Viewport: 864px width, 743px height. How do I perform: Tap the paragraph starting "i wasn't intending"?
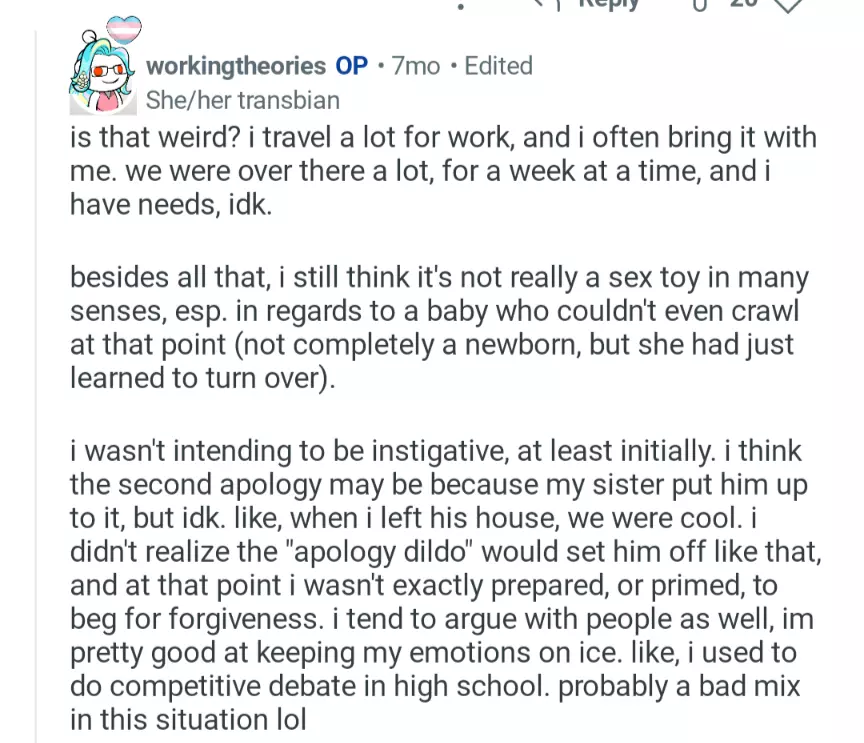point(440,585)
